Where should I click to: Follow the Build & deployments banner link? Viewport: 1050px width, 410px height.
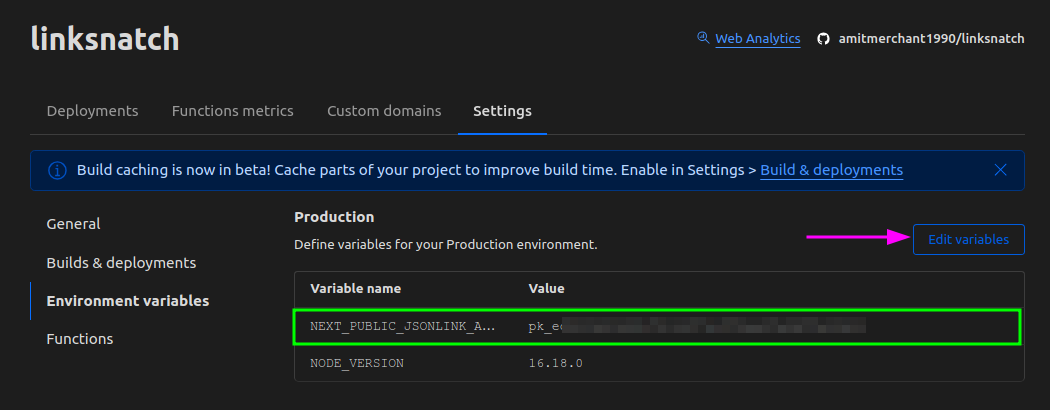point(832,170)
